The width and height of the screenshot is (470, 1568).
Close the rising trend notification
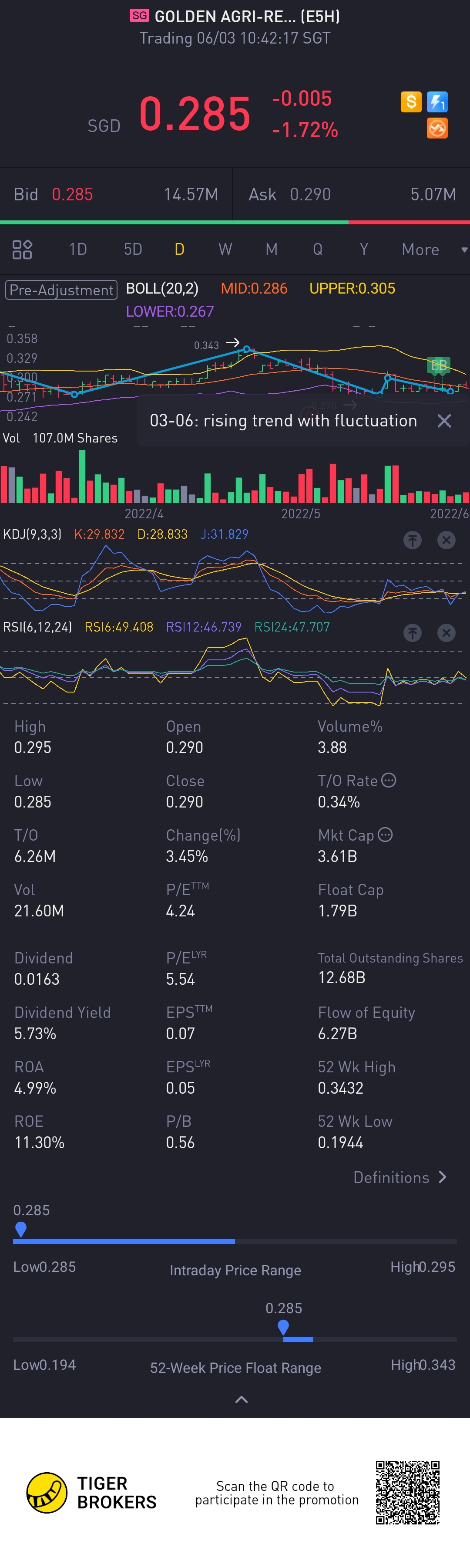[x=444, y=421]
